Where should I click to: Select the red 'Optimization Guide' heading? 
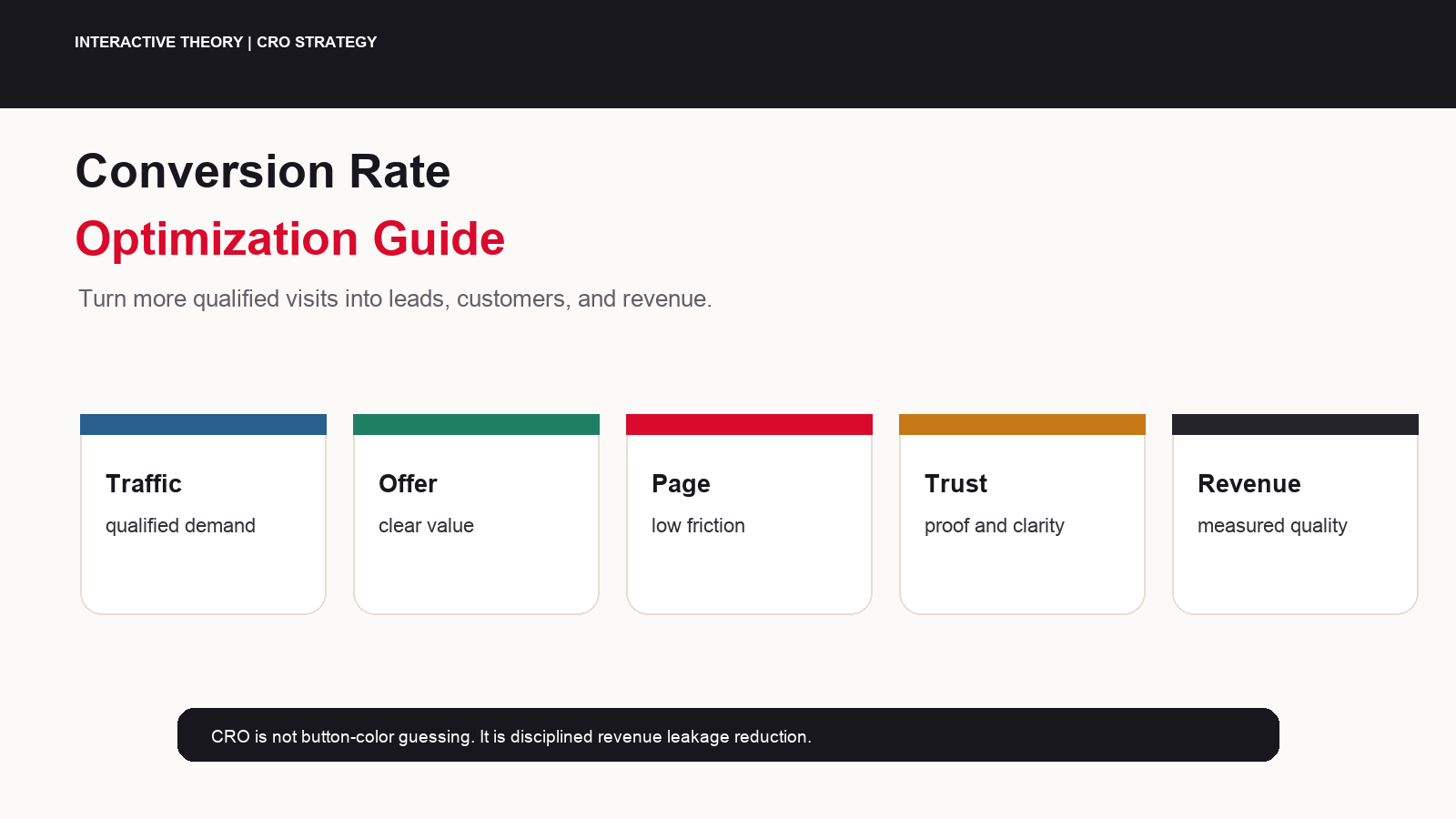[290, 239]
